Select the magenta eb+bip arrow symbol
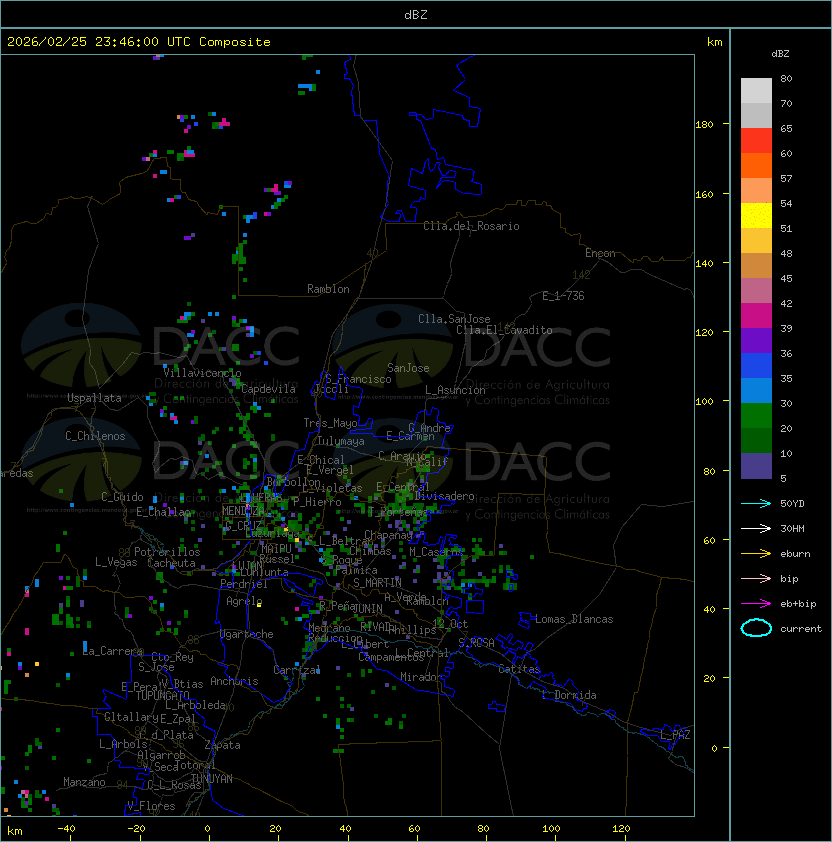 point(756,603)
